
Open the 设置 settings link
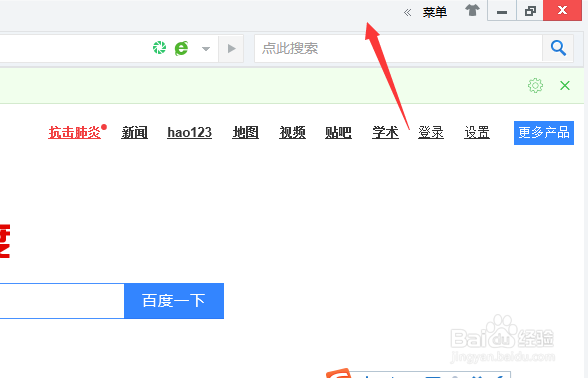[477, 132]
